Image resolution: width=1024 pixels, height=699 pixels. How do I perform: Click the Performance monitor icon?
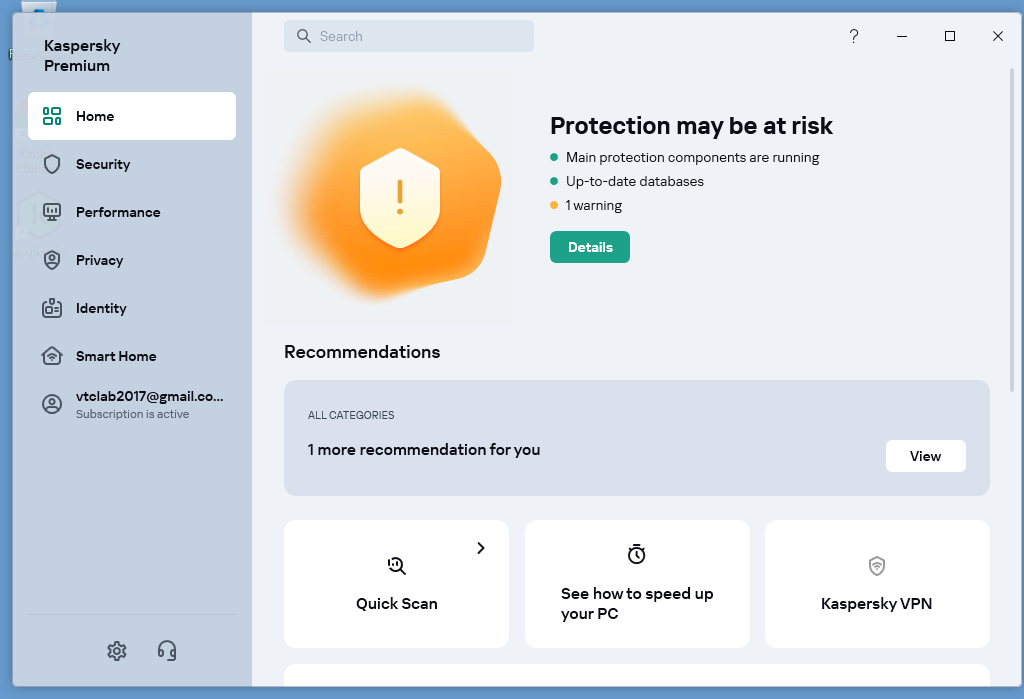52,212
